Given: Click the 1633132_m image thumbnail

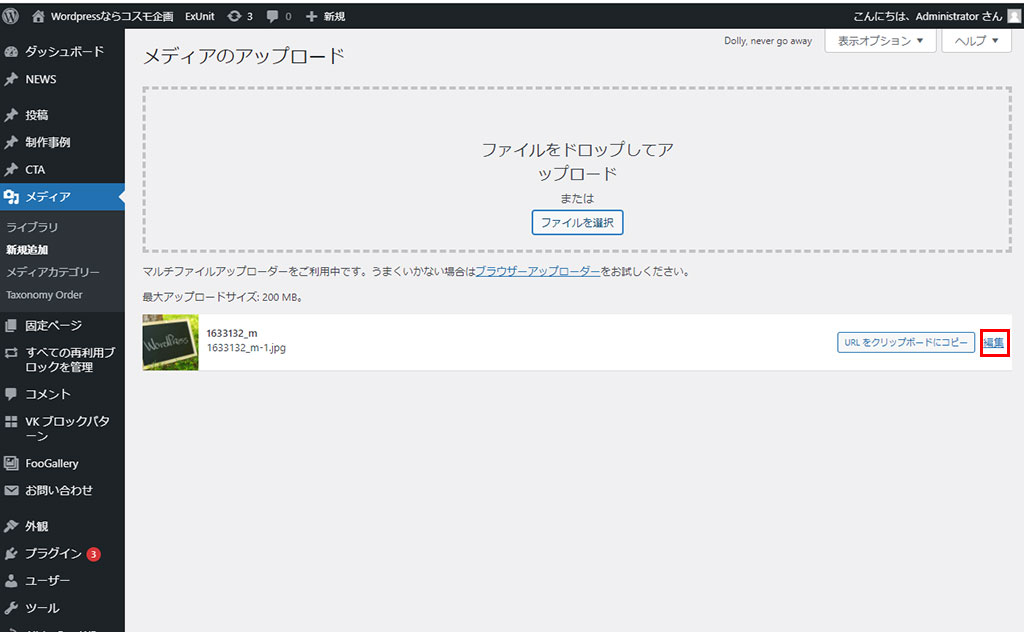Looking at the screenshot, I should coord(171,342).
